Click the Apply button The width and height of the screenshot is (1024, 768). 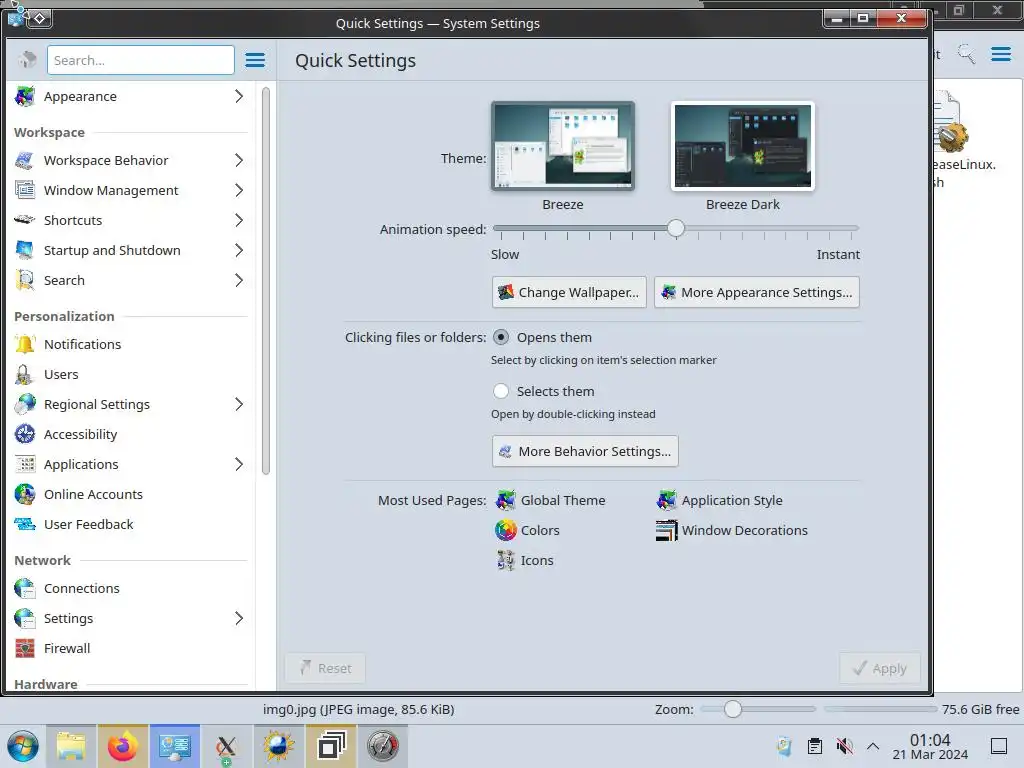(x=880, y=668)
